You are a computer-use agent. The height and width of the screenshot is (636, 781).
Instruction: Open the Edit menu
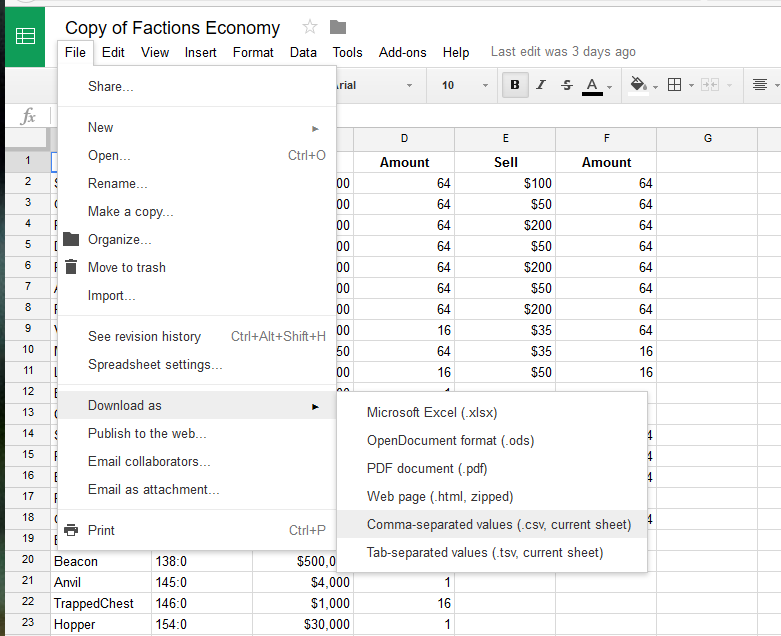tap(113, 52)
